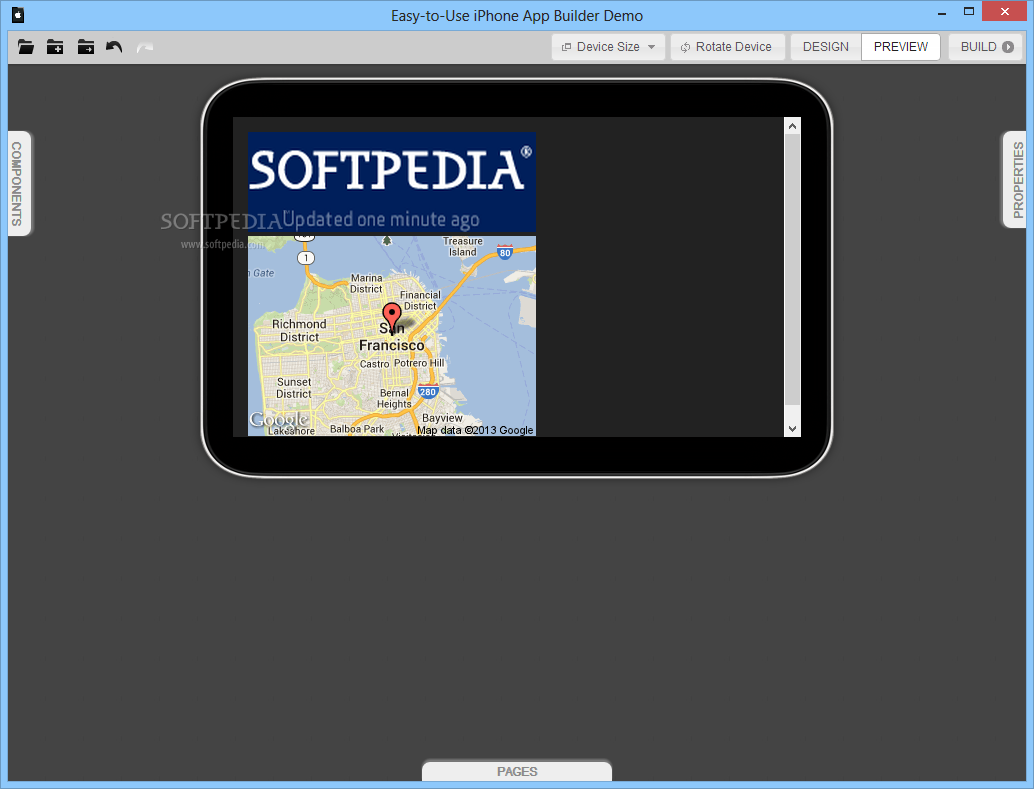Open project via the open-folder icon

pos(26,47)
